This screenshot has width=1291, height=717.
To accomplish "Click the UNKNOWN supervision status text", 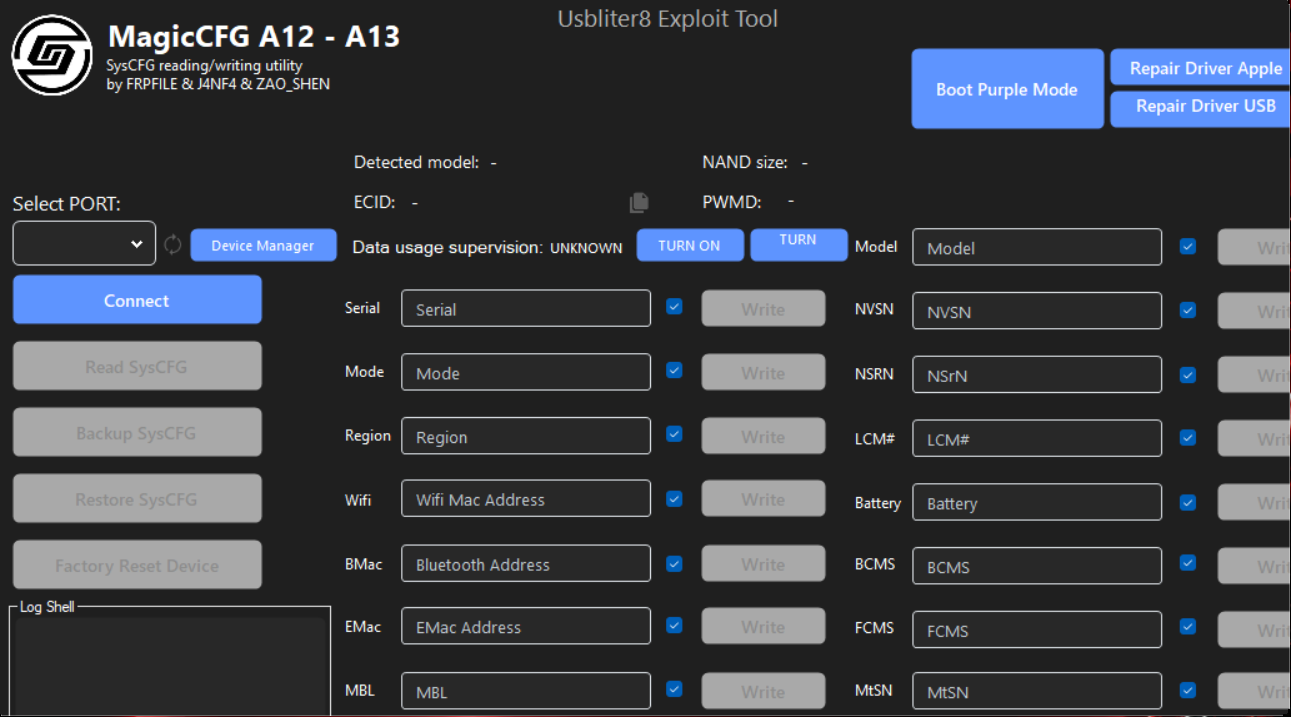I will click(586, 248).
